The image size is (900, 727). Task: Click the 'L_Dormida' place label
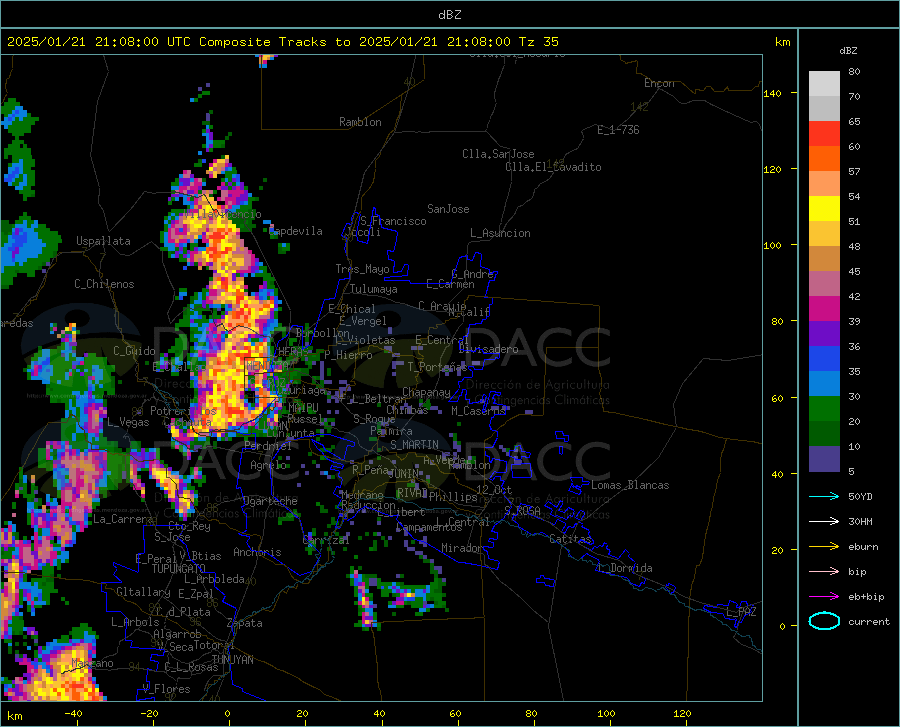click(625, 568)
